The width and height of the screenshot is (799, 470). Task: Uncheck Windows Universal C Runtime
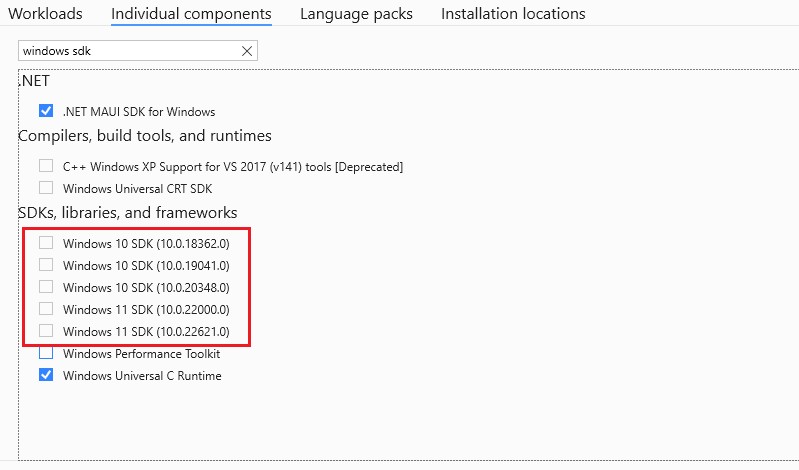46,375
